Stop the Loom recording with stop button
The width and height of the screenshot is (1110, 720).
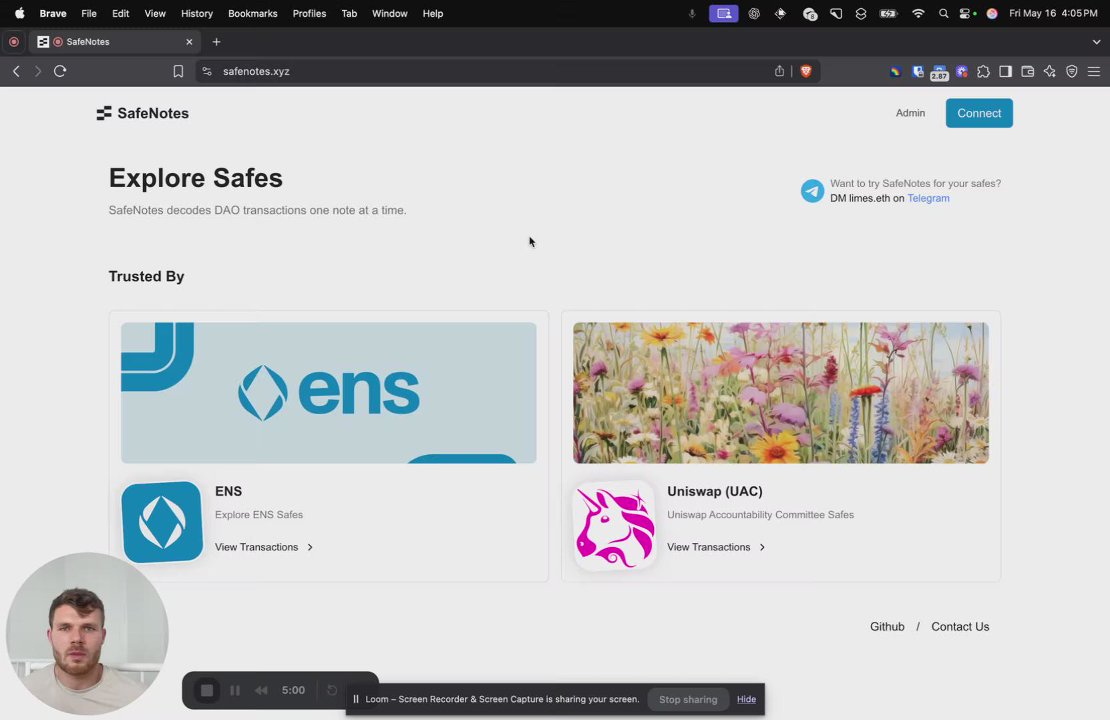pos(207,690)
